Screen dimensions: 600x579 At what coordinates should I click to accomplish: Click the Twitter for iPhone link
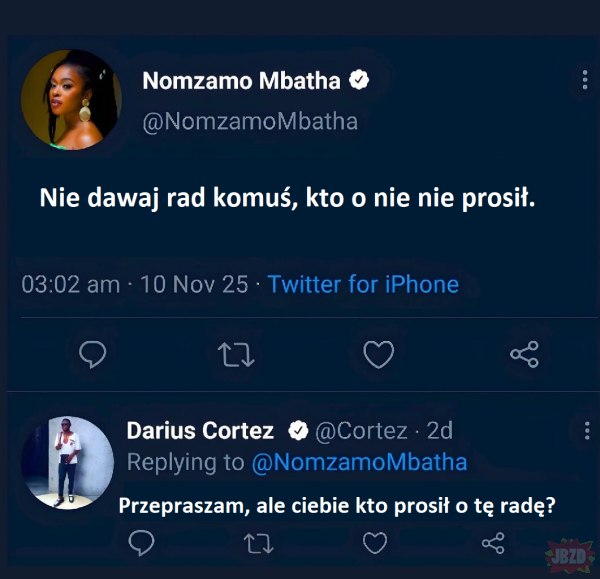tap(363, 284)
